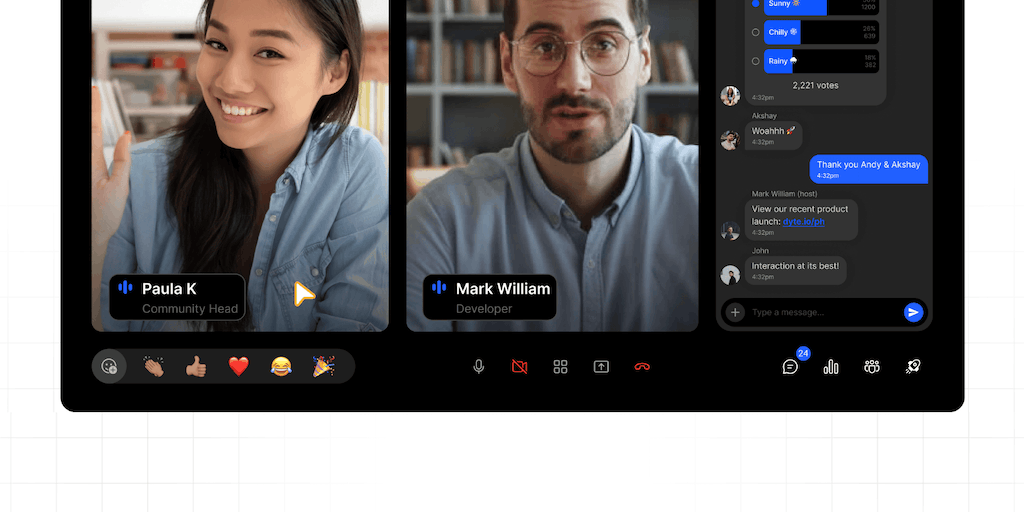
Task: Send the party popper reaction
Action: pos(323,366)
